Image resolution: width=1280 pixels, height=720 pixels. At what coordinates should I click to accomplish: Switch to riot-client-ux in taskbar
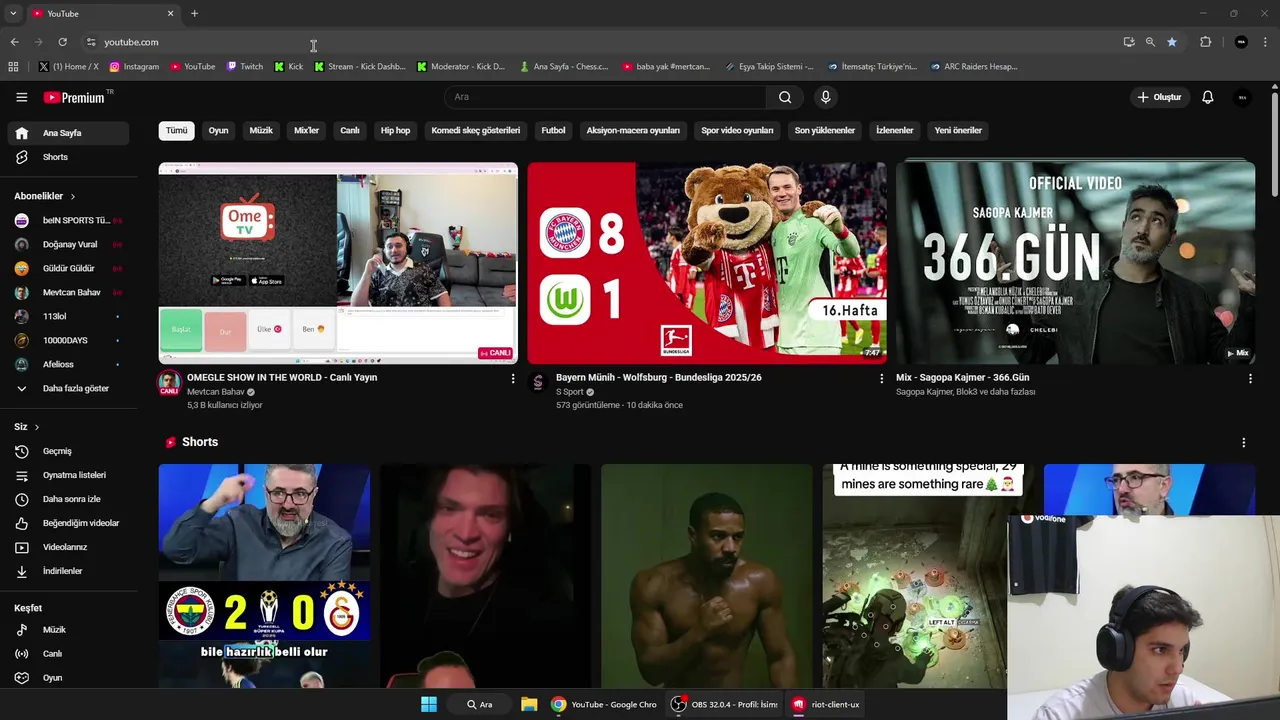(x=825, y=704)
